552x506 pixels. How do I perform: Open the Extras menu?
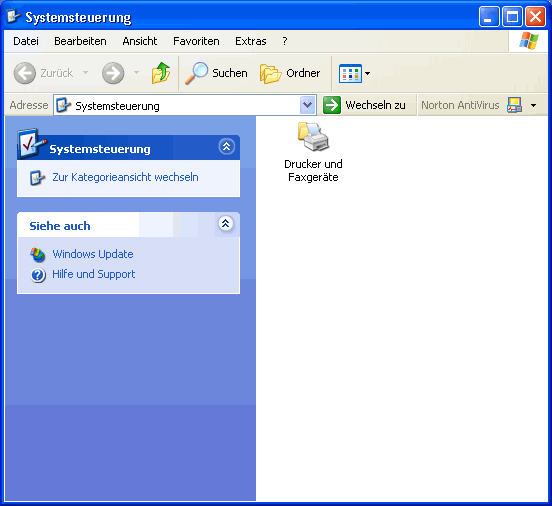[x=251, y=41]
